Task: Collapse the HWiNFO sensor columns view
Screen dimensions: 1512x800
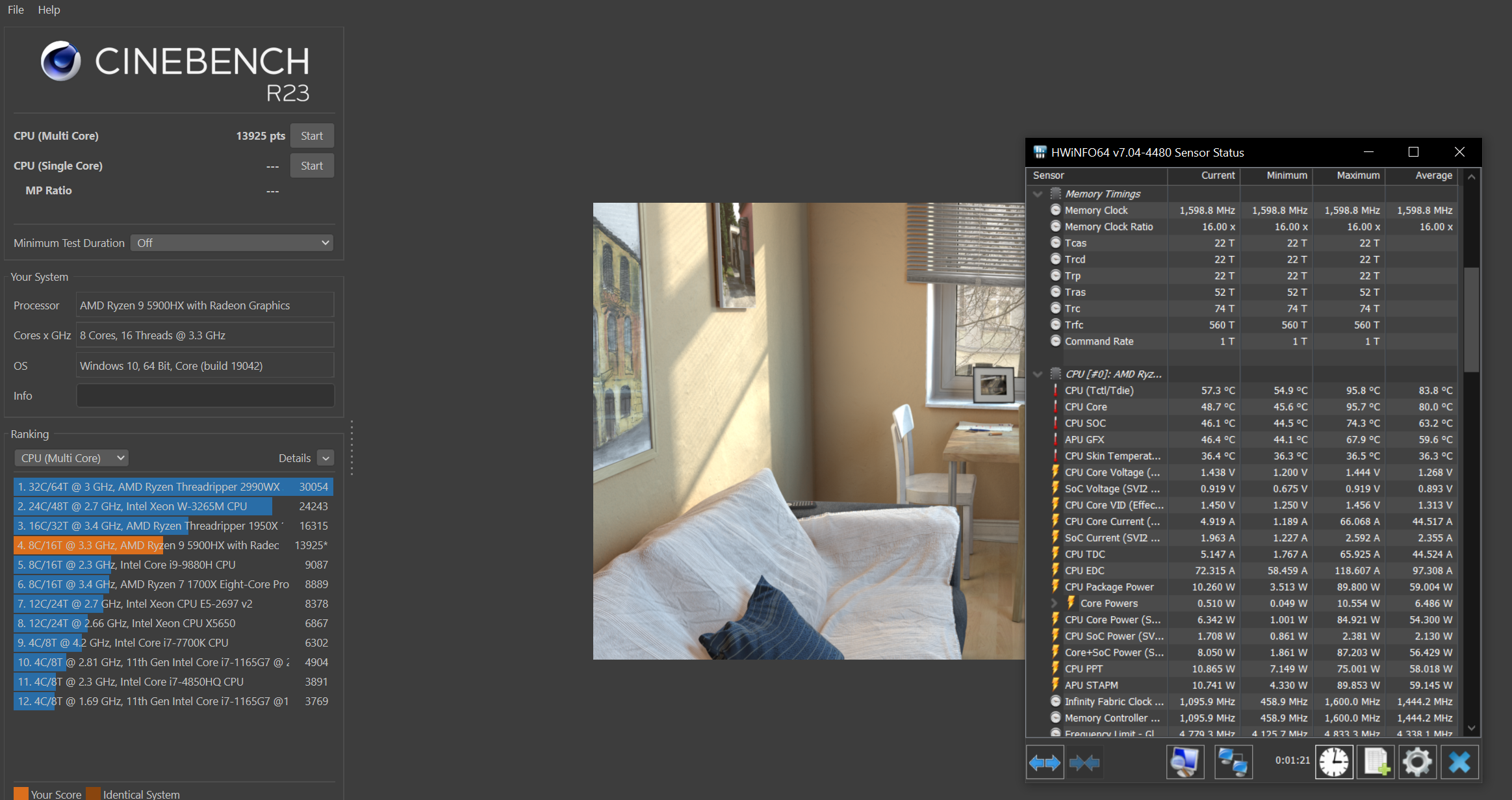Action: tap(1084, 762)
